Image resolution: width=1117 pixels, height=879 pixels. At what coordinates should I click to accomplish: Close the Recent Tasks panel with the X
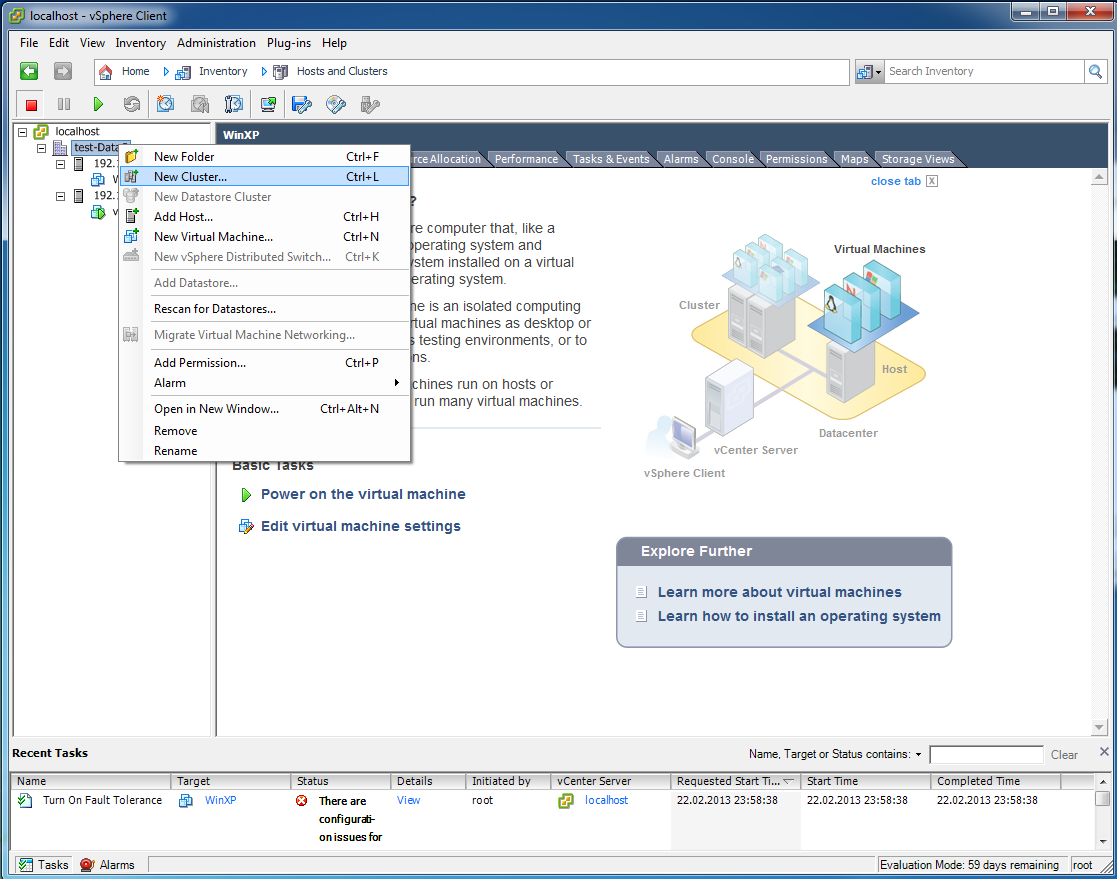tap(1104, 751)
